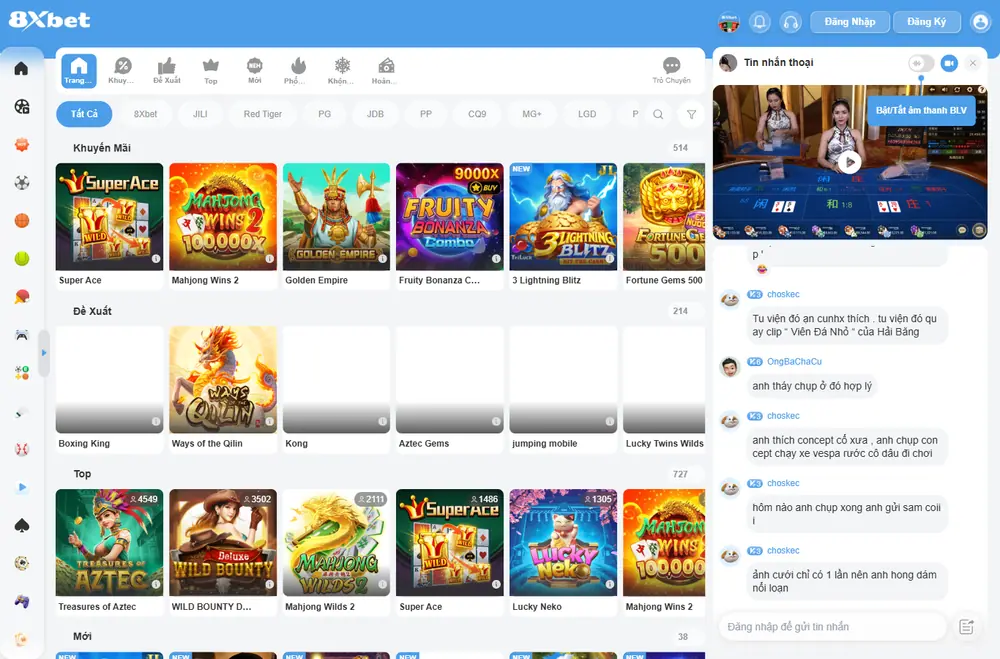Switch to the Hoàn... tab
Viewport: 1000px width, 659px height.
point(385,70)
